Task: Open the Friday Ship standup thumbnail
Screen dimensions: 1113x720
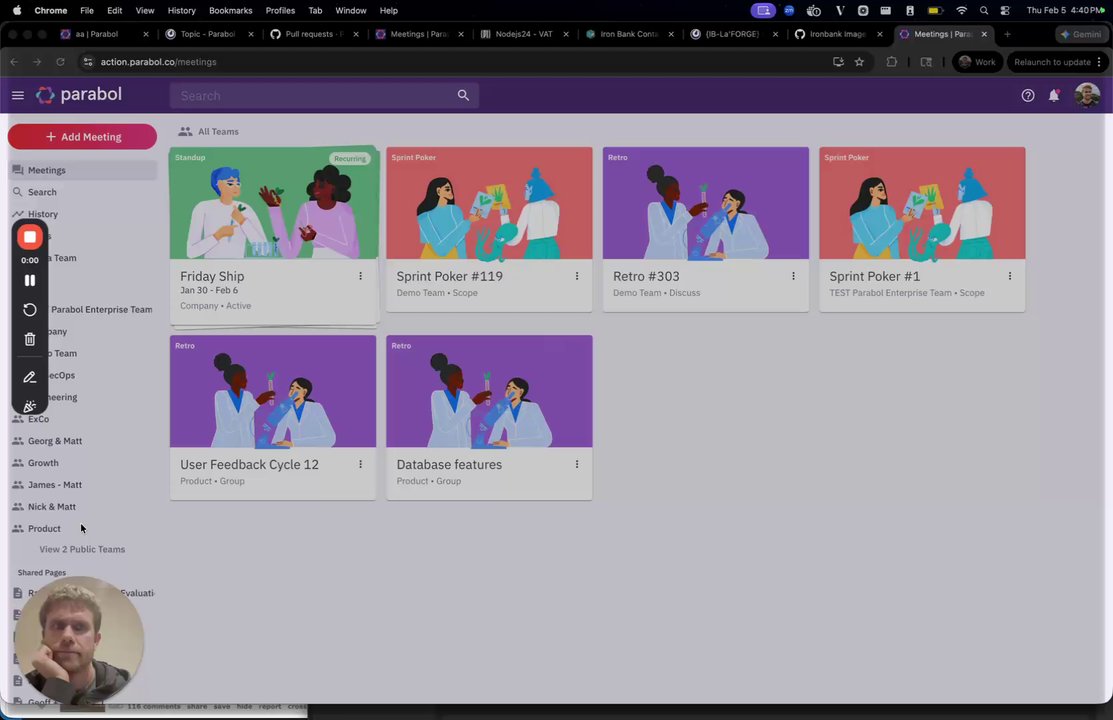Action: [x=273, y=203]
